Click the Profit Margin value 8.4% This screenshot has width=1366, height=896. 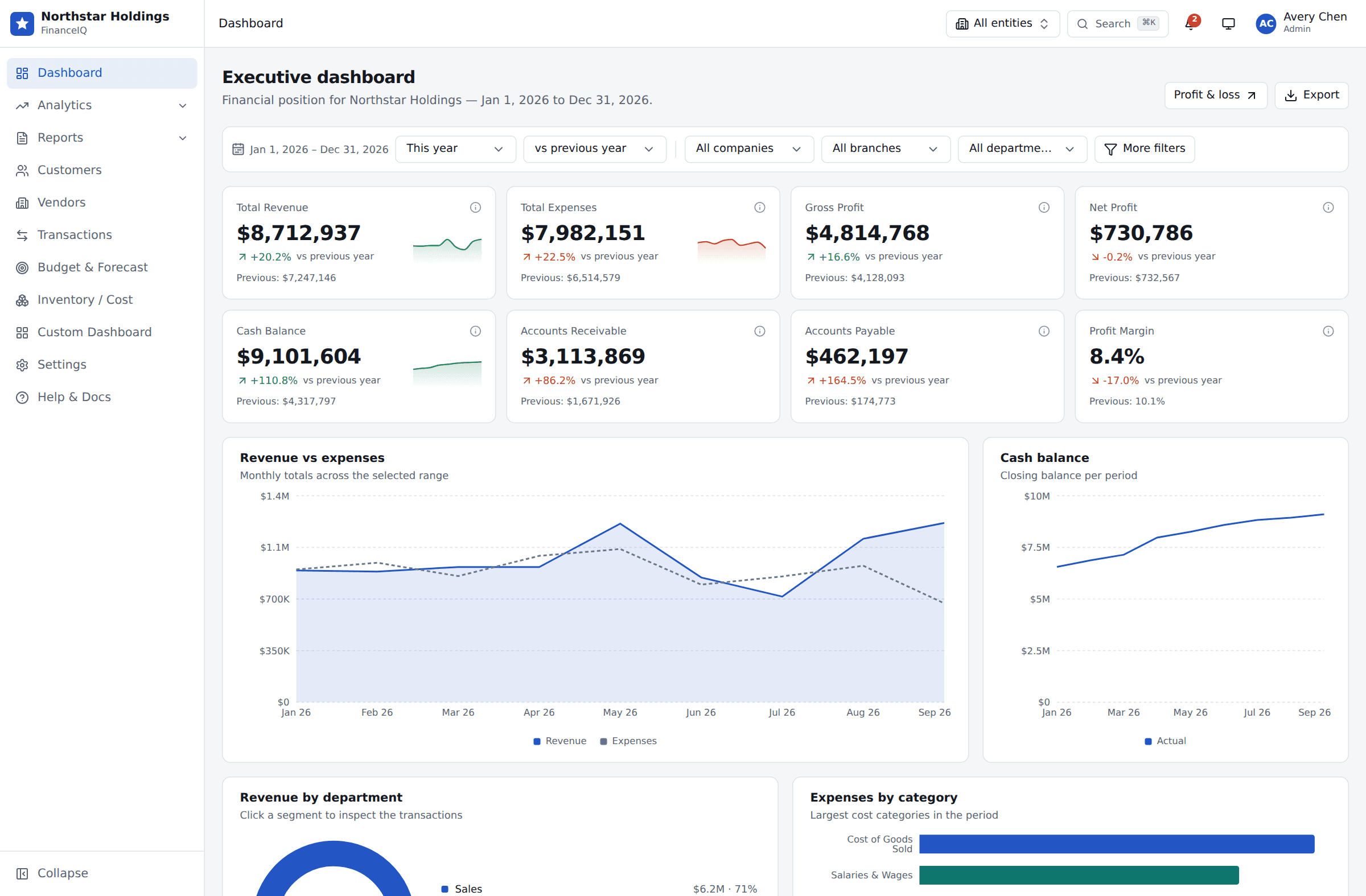[1116, 356]
